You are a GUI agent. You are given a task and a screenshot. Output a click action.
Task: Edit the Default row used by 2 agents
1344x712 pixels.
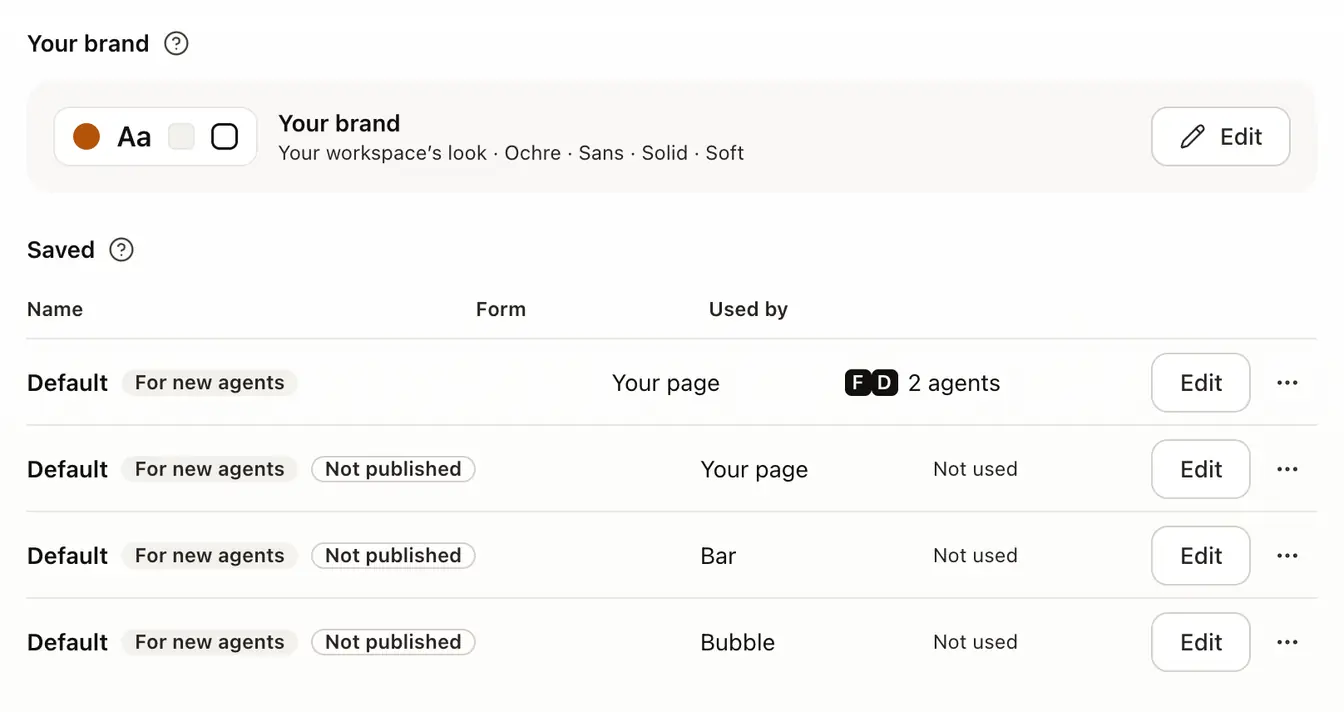tap(1201, 383)
